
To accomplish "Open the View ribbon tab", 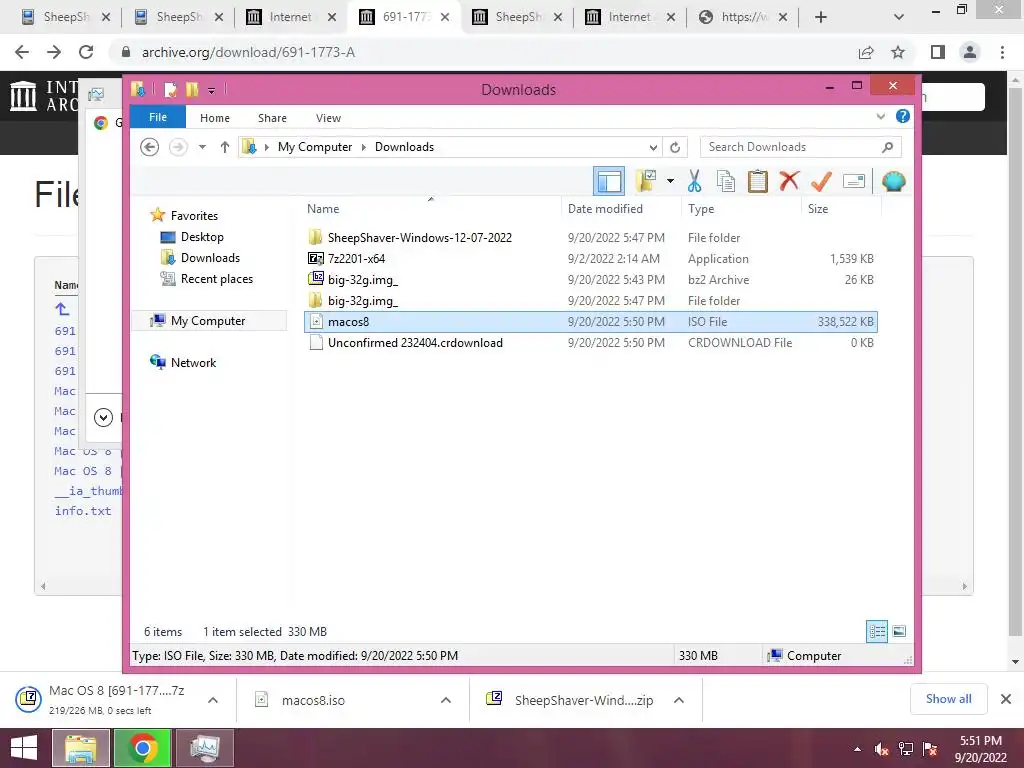I will (x=328, y=118).
